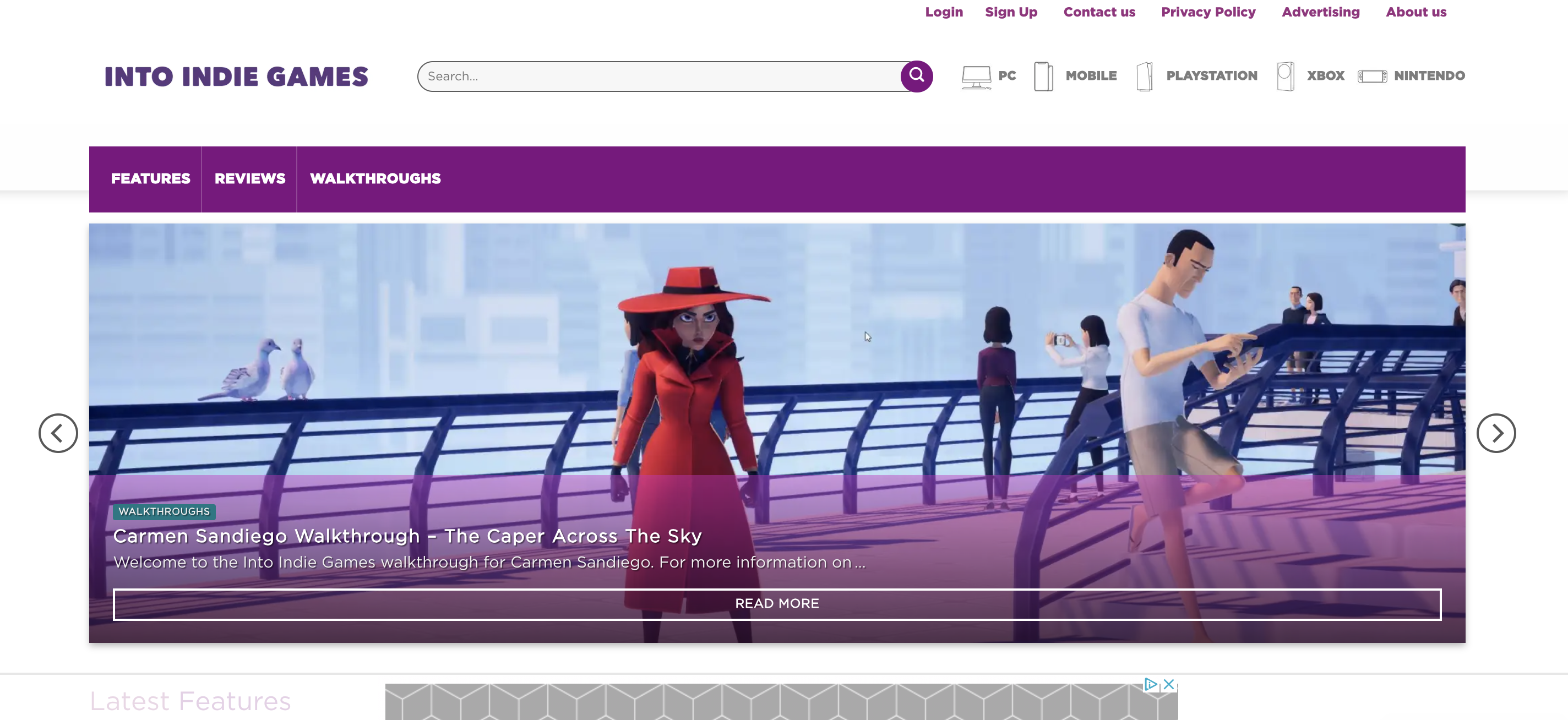Screen dimensions: 1568x720
Task: Click the Walkthroughs category tag on slide
Action: tap(164, 511)
